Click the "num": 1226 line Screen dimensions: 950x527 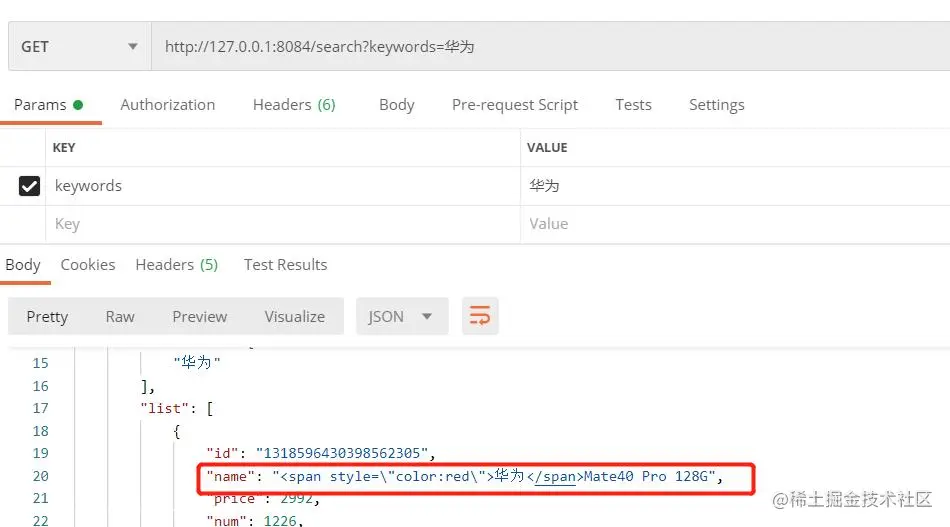[254, 520]
